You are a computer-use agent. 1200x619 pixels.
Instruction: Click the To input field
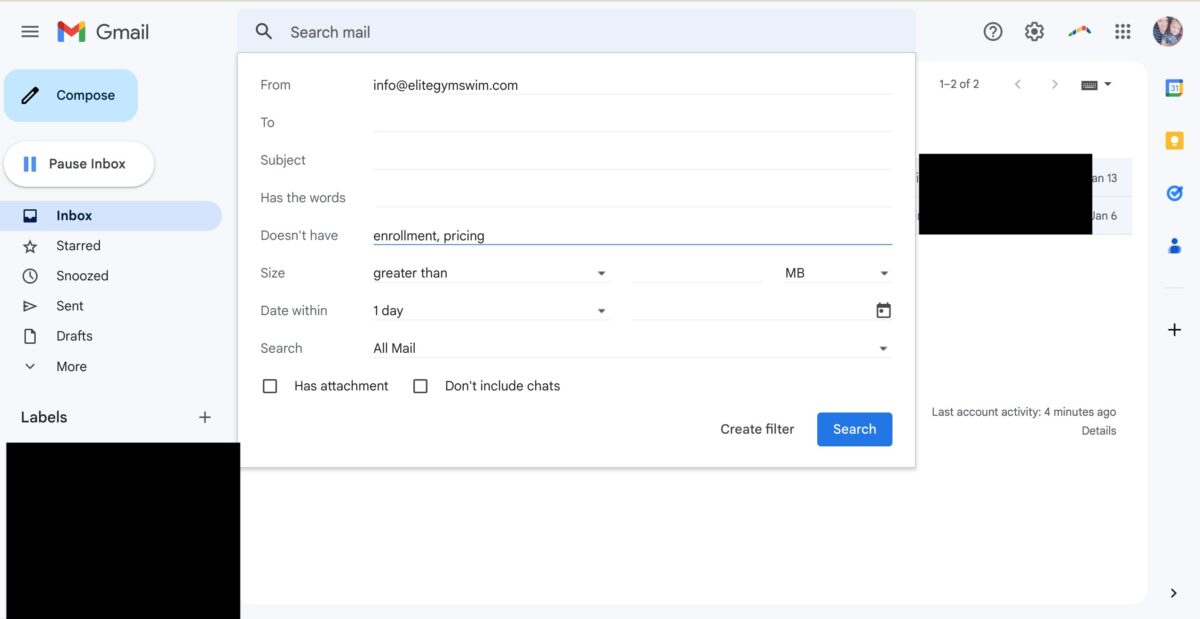click(632, 122)
